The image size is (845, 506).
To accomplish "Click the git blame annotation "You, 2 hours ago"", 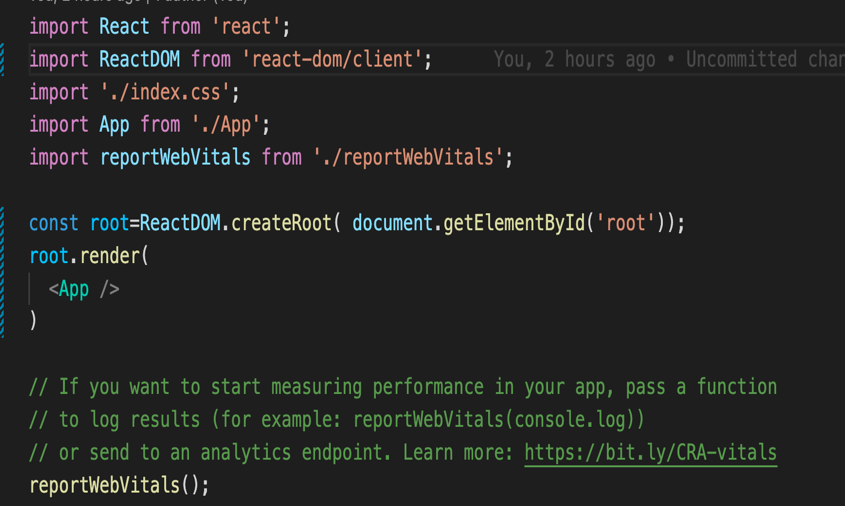I will point(574,60).
